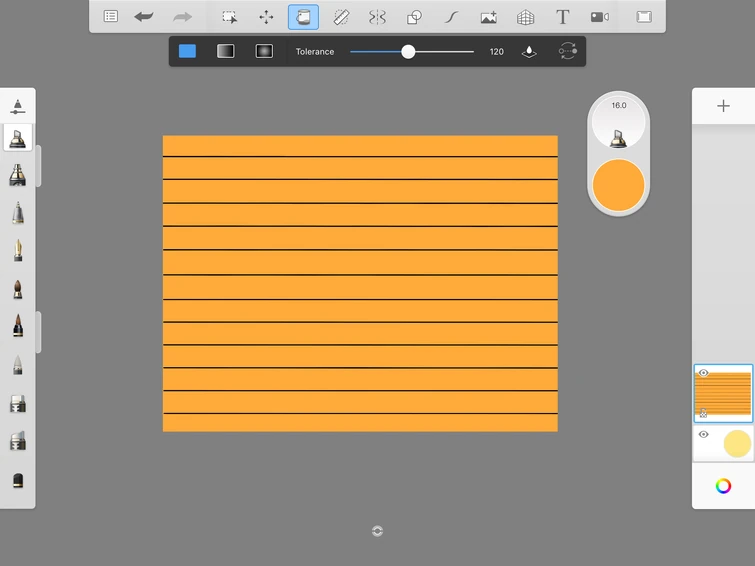This screenshot has width=755, height=566.
Task: Toggle the sample all layers droplet
Action: [529, 52]
